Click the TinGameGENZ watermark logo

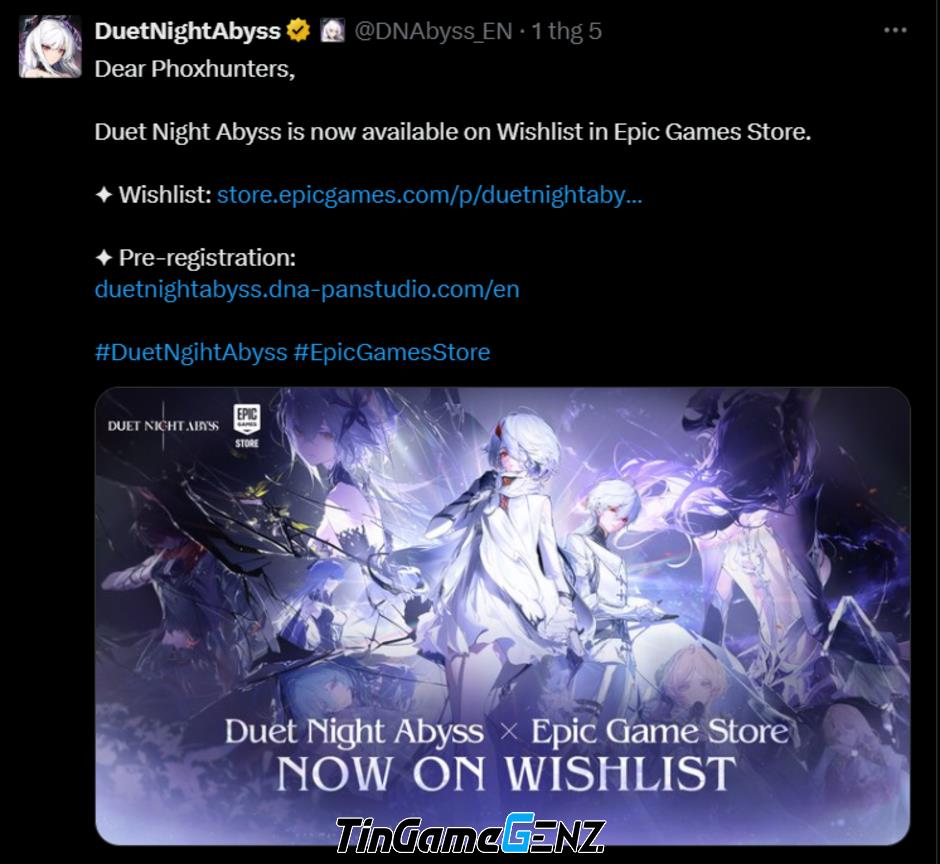pyautogui.click(x=471, y=834)
